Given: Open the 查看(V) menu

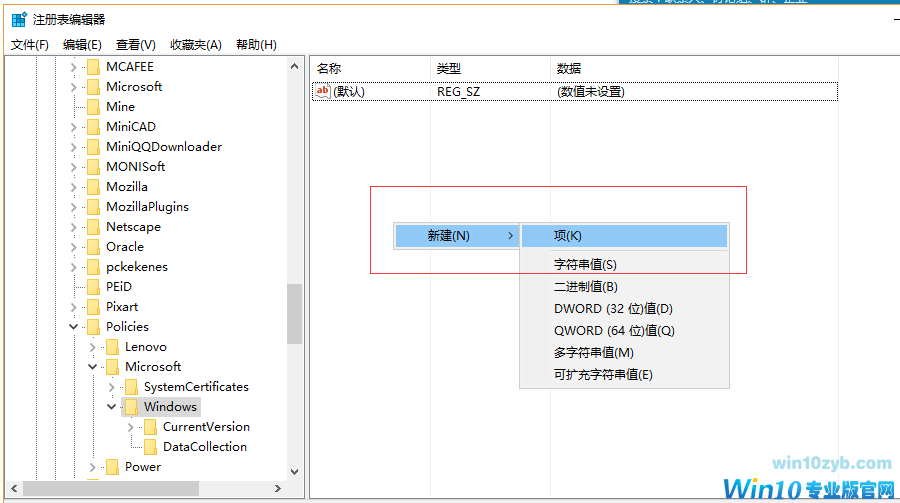Looking at the screenshot, I should (x=135, y=45).
